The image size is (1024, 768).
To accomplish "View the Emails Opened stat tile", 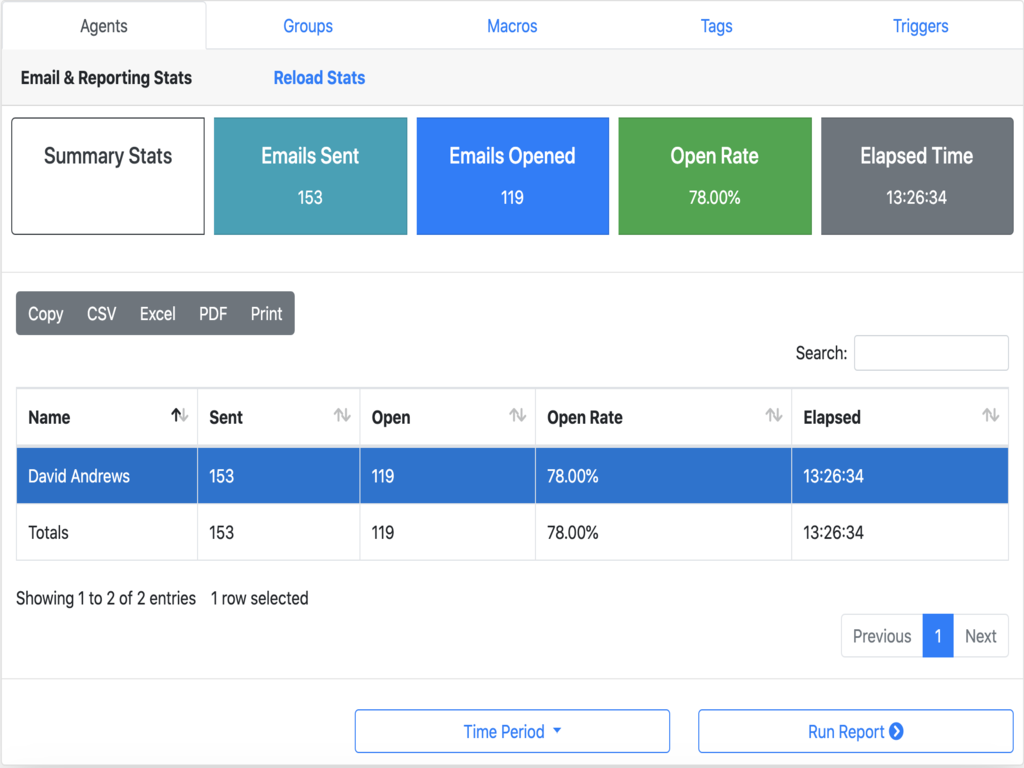I will (512, 176).
